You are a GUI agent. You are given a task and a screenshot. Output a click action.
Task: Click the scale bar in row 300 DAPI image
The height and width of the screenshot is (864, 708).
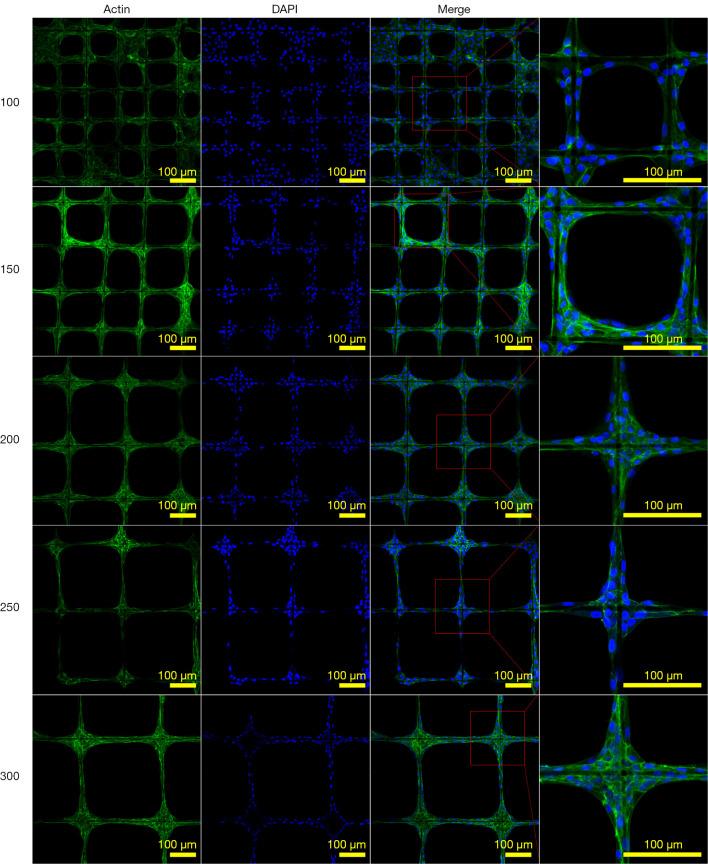(347, 855)
